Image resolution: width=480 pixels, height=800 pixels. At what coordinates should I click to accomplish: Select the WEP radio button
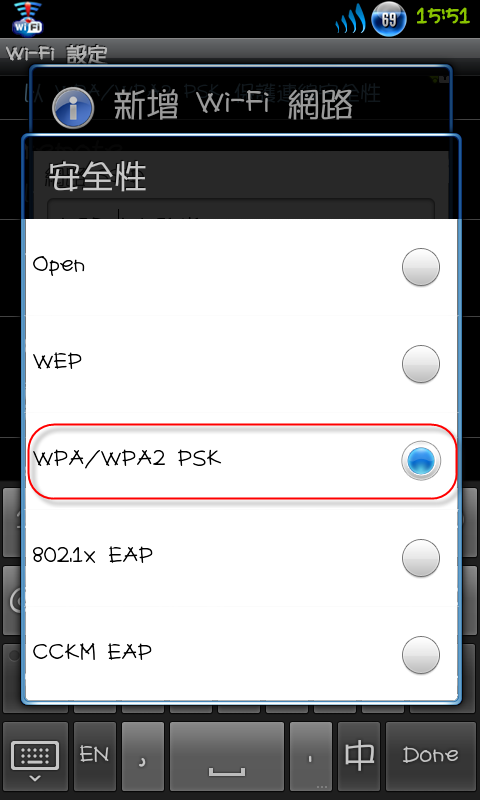pos(421,364)
